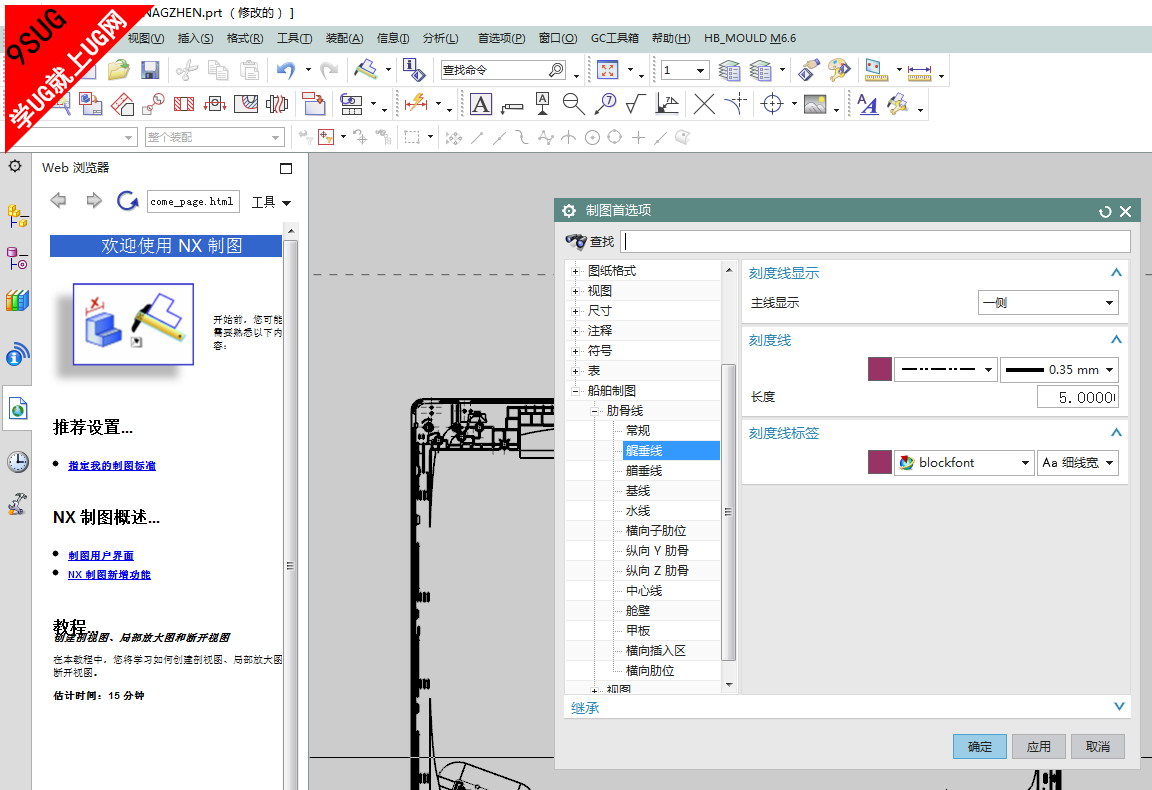The width and height of the screenshot is (1152, 790).
Task: Click the 刻度线 color swatch
Action: (x=879, y=370)
